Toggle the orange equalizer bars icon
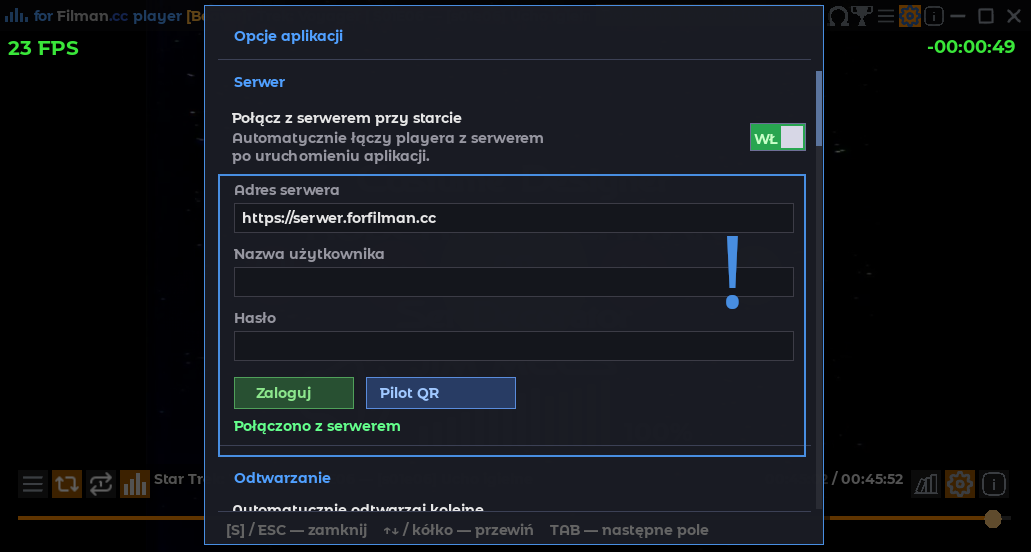Viewport: 1031px width, 552px height. pos(135,484)
